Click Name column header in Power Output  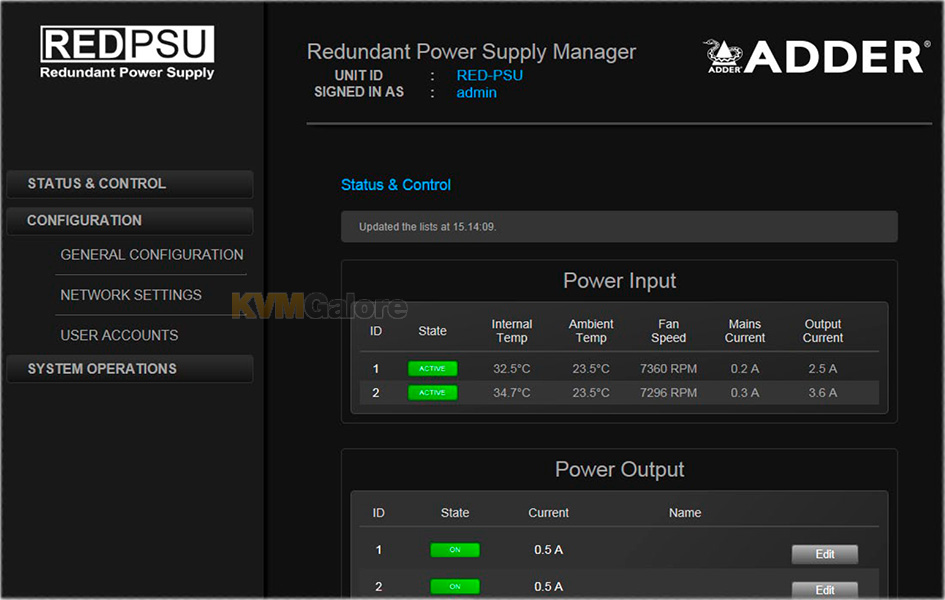click(x=685, y=513)
